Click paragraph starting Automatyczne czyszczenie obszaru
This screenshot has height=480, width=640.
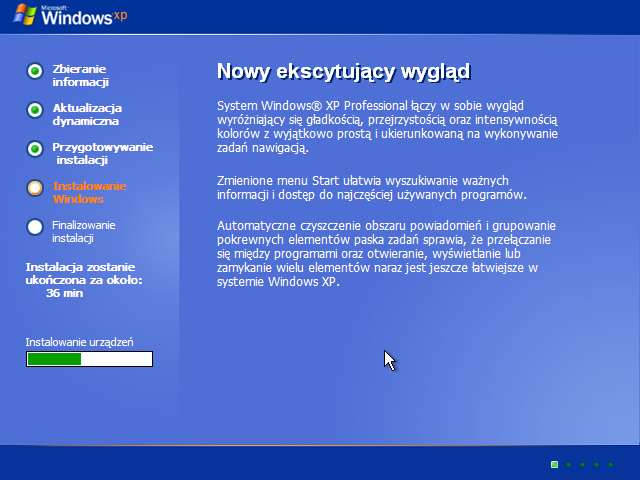tap(386, 253)
